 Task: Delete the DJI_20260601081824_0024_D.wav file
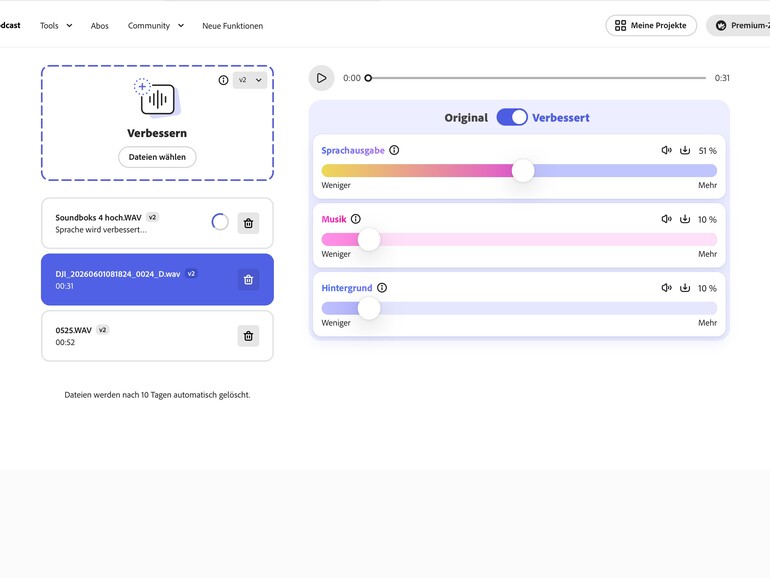pyautogui.click(x=248, y=279)
